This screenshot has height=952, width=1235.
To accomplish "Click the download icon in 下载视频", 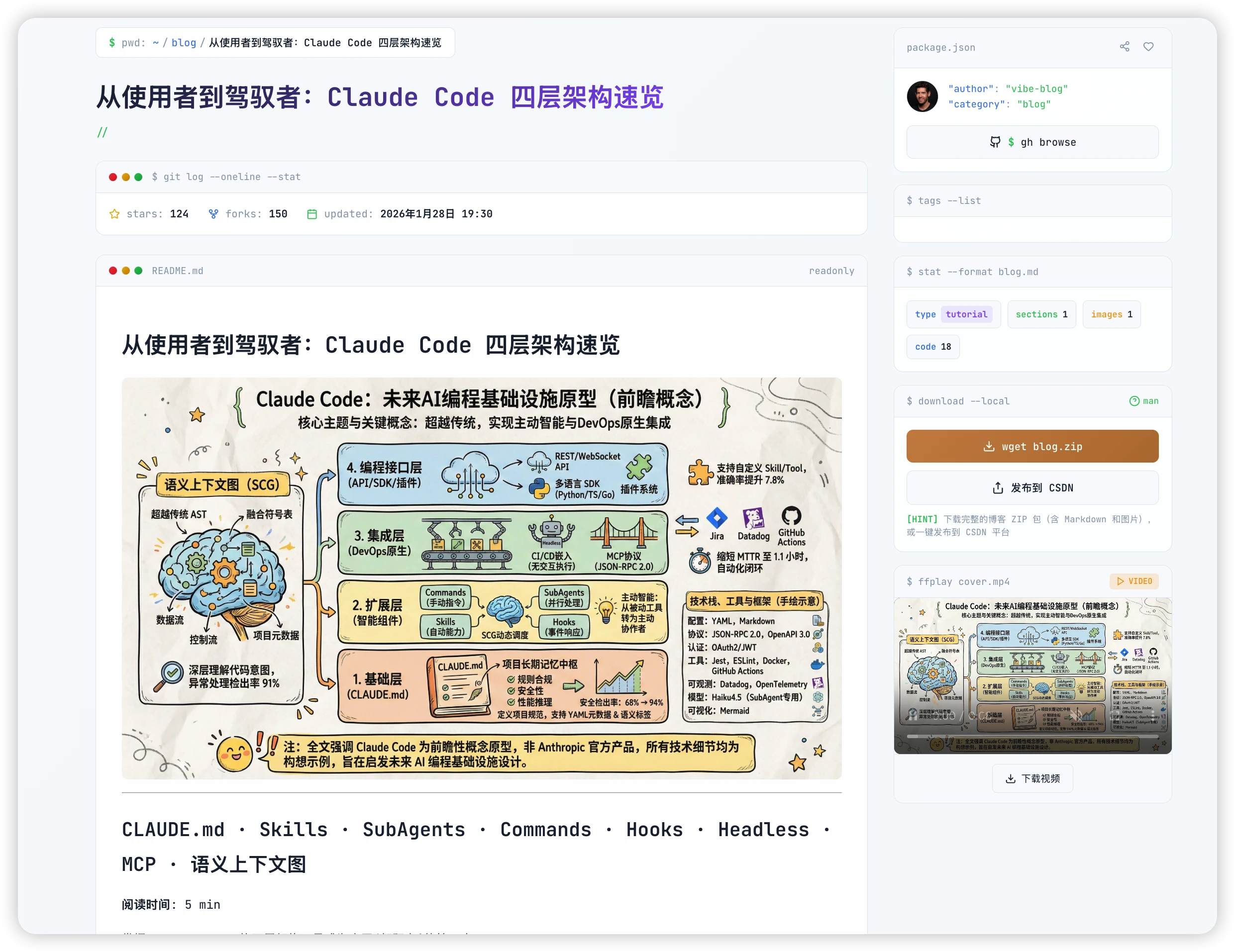I will 1010,778.
